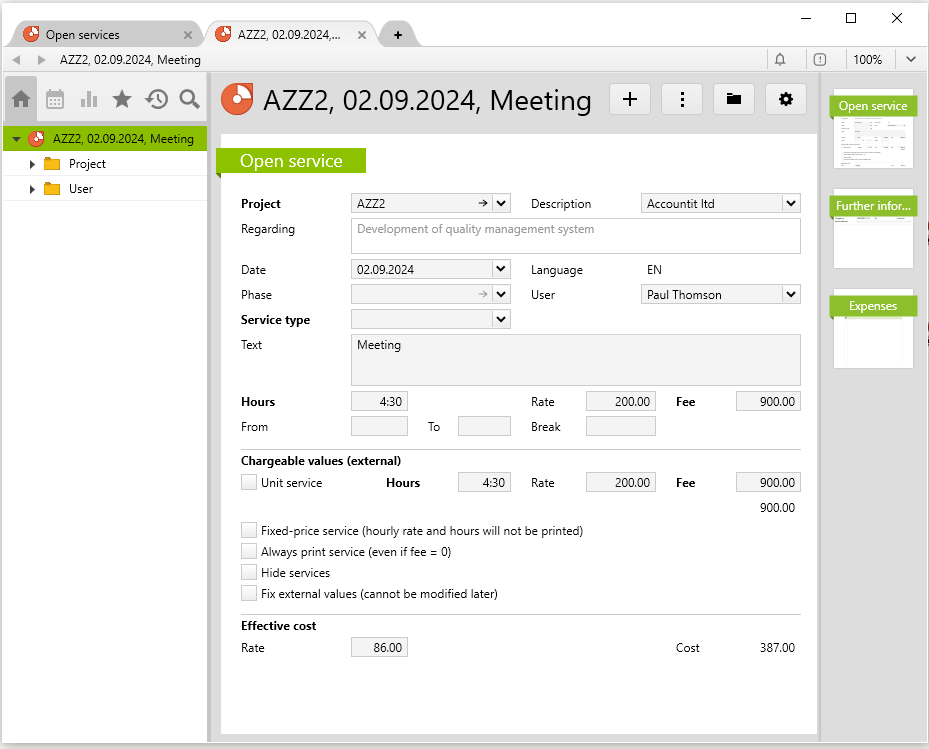Open the Home navigation icon

point(21,99)
